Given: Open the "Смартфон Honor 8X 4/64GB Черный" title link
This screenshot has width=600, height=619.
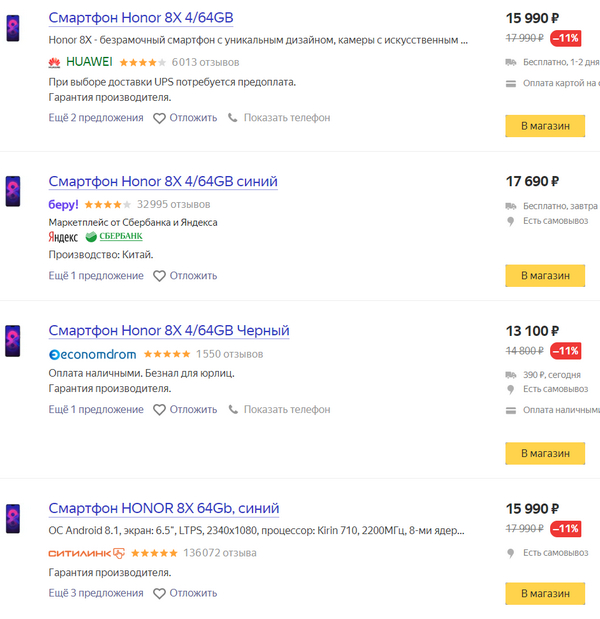Looking at the screenshot, I should tap(169, 330).
